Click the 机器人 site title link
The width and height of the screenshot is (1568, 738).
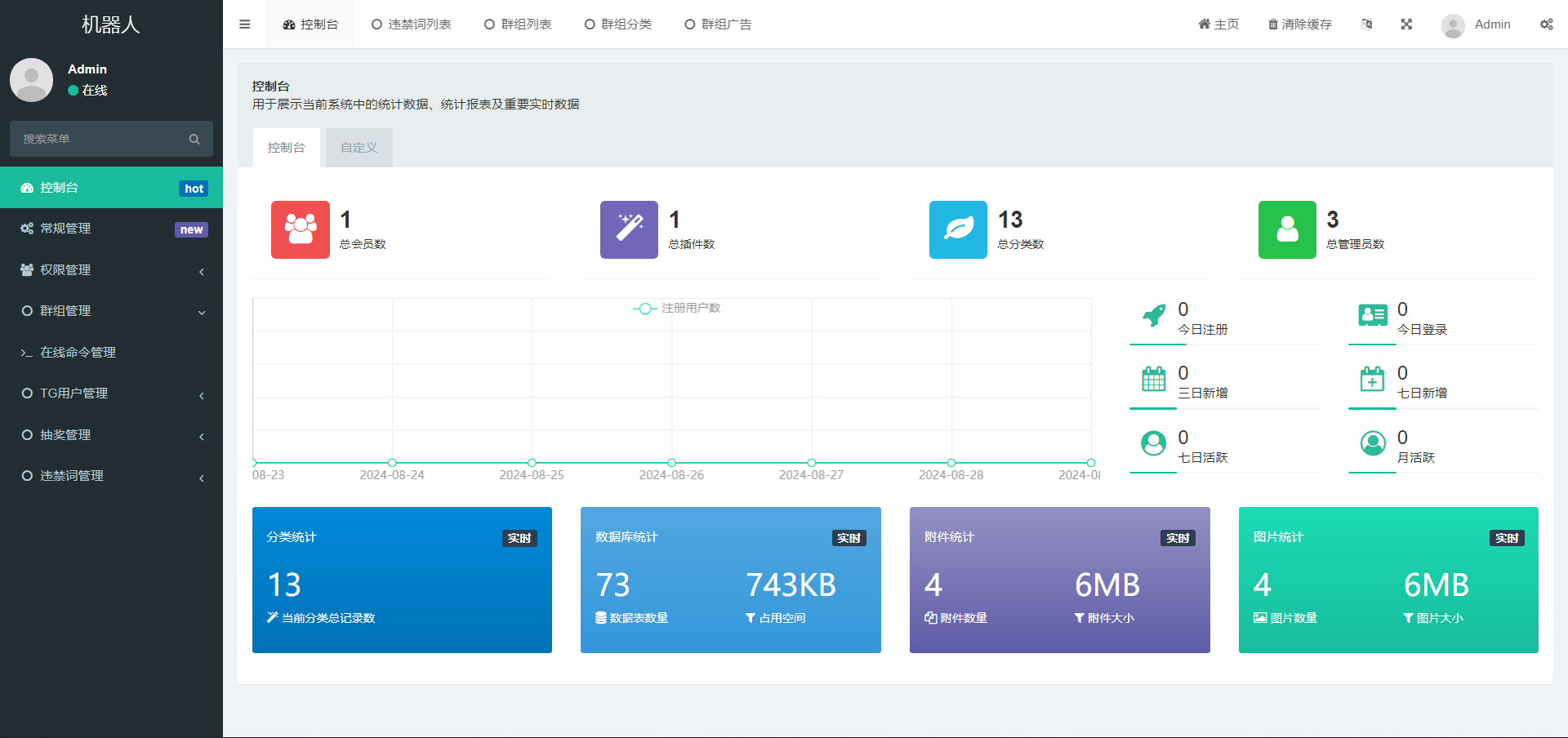tap(111, 24)
